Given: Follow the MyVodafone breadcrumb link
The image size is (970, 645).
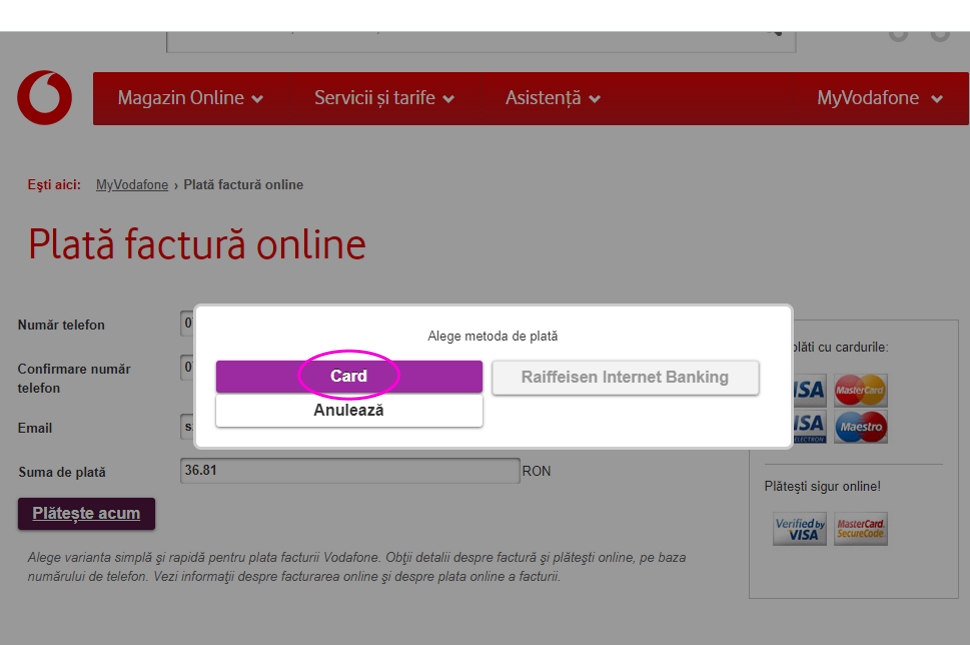Looking at the screenshot, I should 132,185.
